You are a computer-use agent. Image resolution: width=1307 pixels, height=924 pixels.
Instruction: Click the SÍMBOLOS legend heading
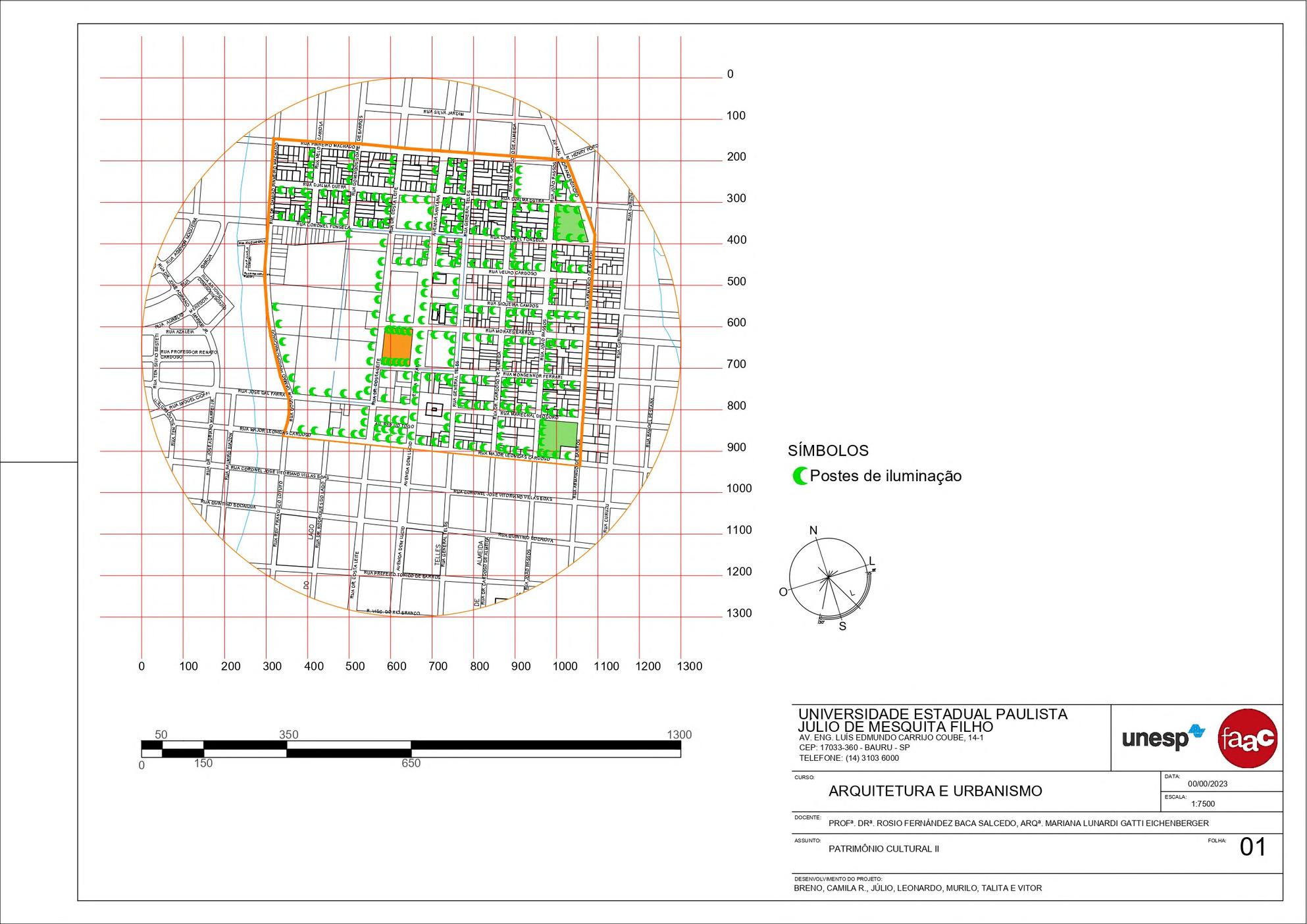point(828,451)
